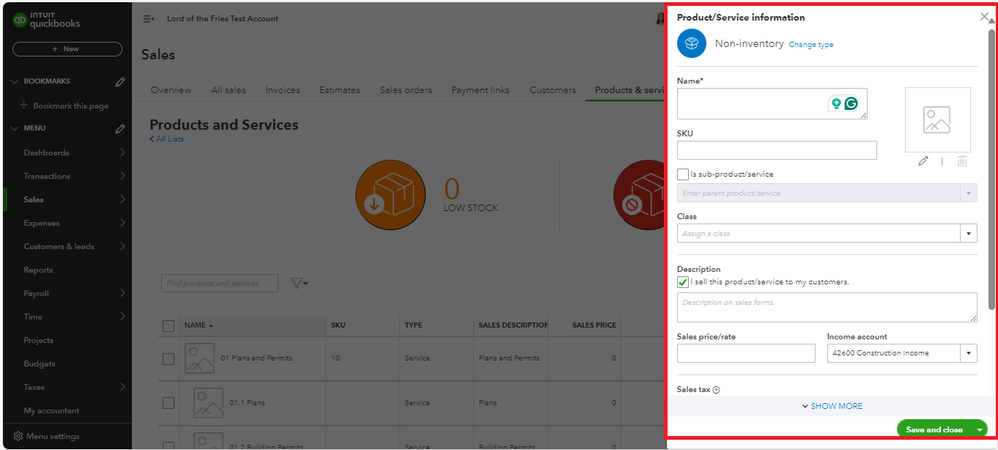Click the SKU input field
This screenshot has height=450, width=998.
777,150
